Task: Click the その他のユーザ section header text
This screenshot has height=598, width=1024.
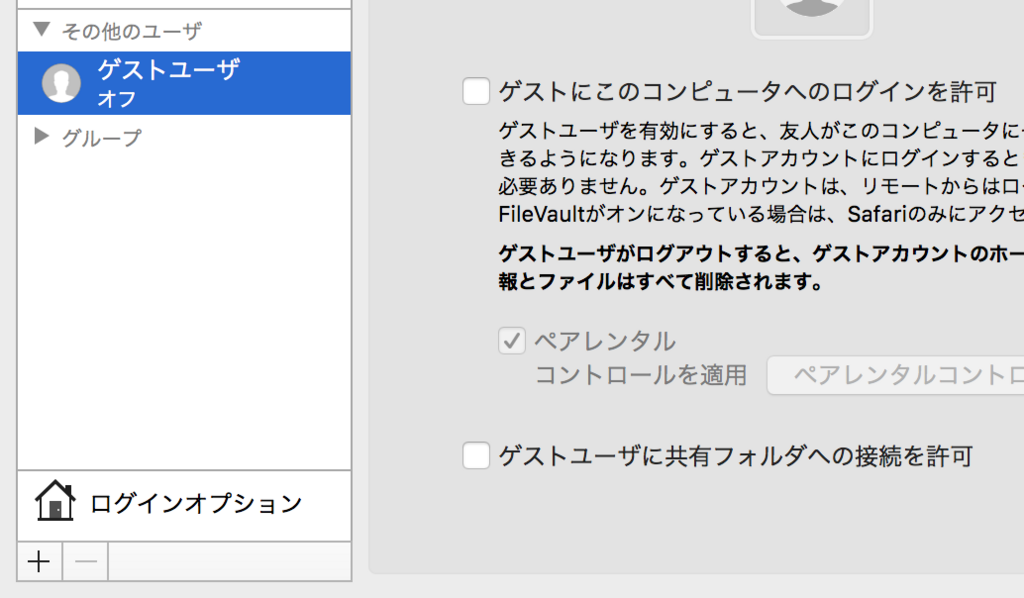Action: pos(131,31)
